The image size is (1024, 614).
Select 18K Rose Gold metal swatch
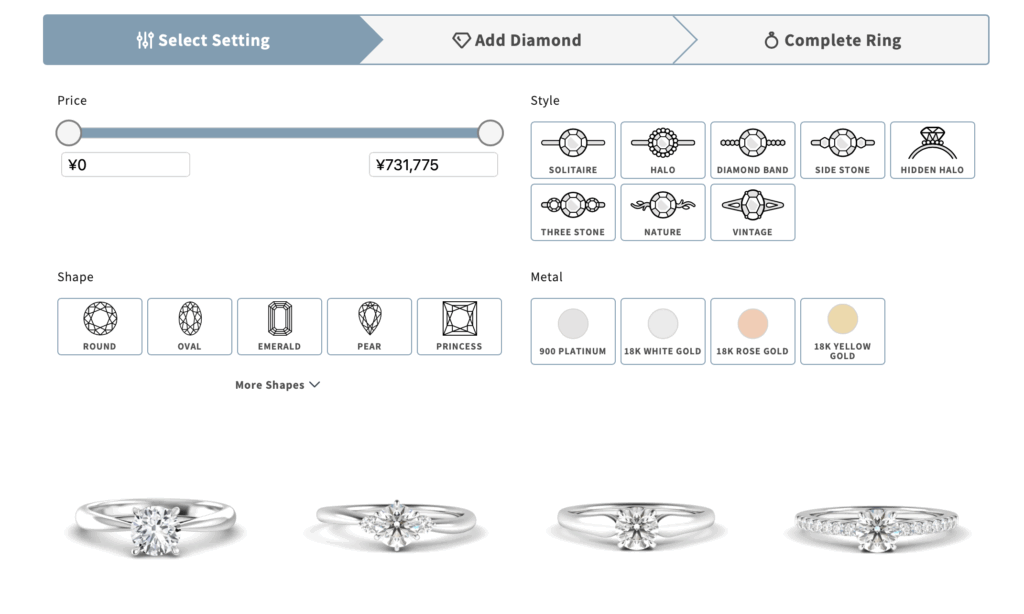[752, 331]
